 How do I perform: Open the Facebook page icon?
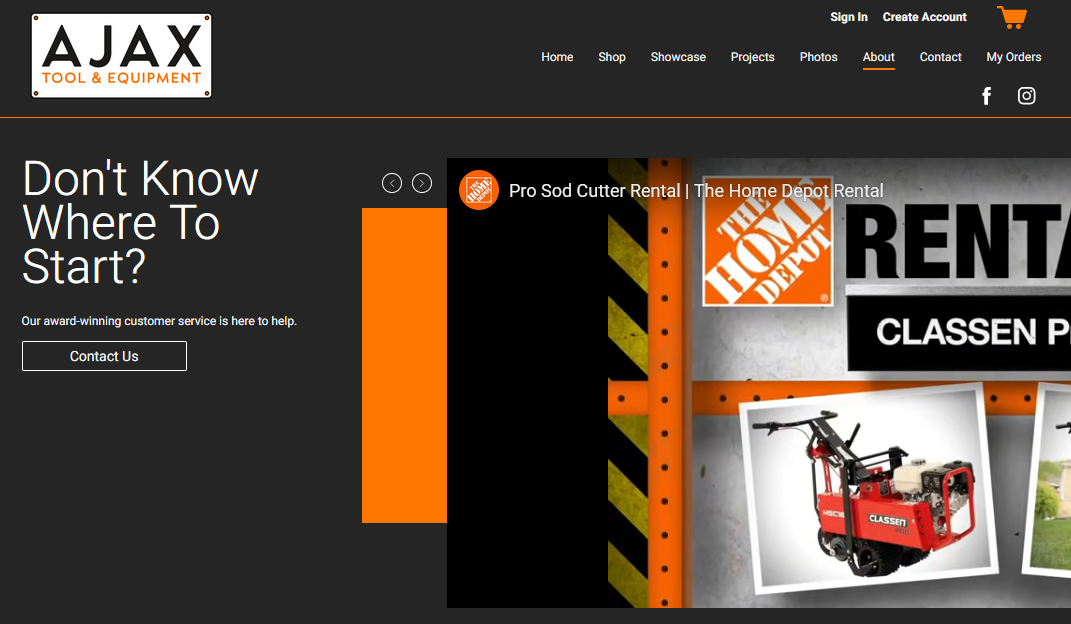pyautogui.click(x=986, y=95)
